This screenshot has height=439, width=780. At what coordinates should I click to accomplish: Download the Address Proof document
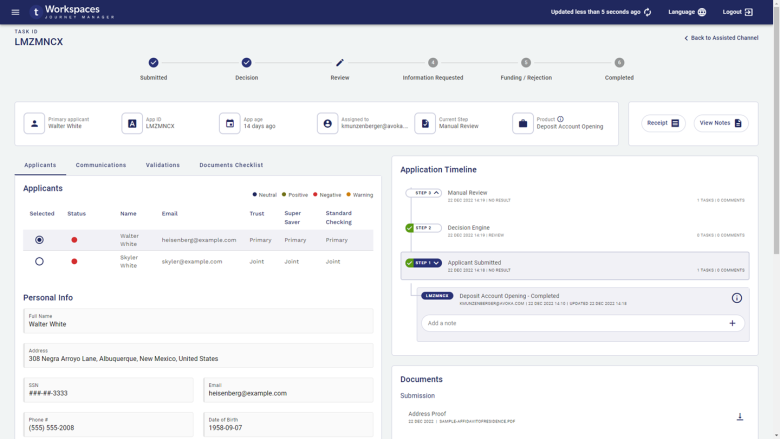[740, 417]
